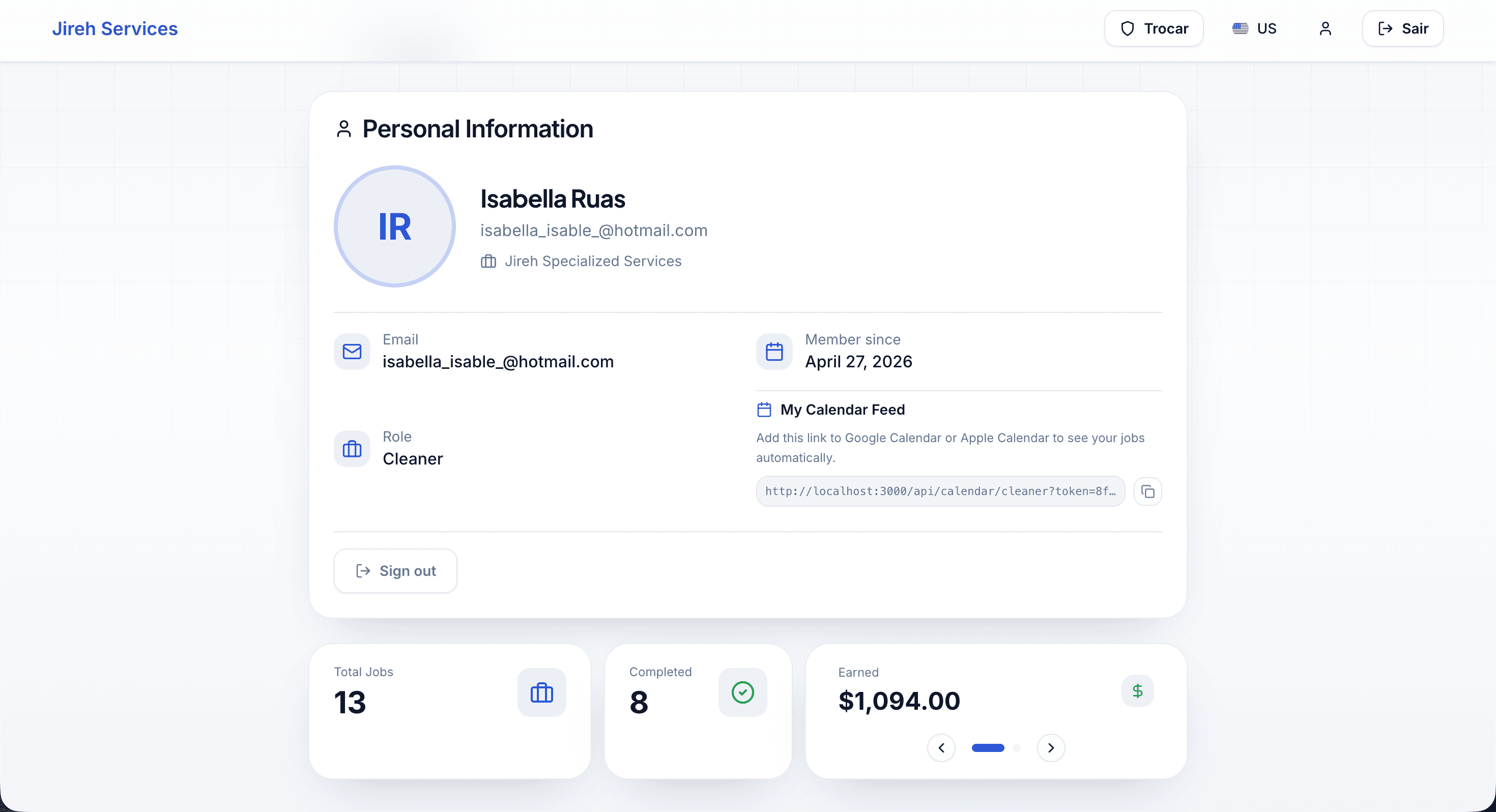This screenshot has height=812, width=1496.
Task: Click the Completed checkmark icon
Action: (x=743, y=692)
